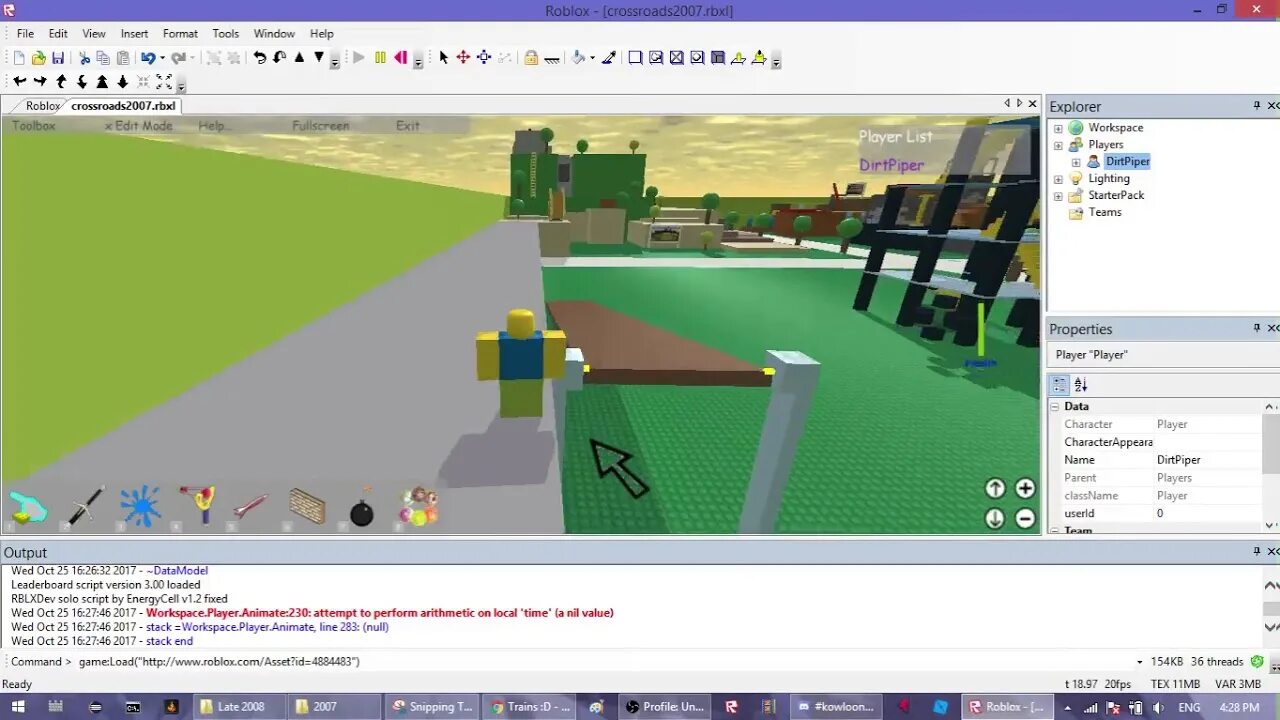This screenshot has width=1280, height=720.
Task: Select the blue Resize handles tool
Action: pyautogui.click(x=484, y=58)
